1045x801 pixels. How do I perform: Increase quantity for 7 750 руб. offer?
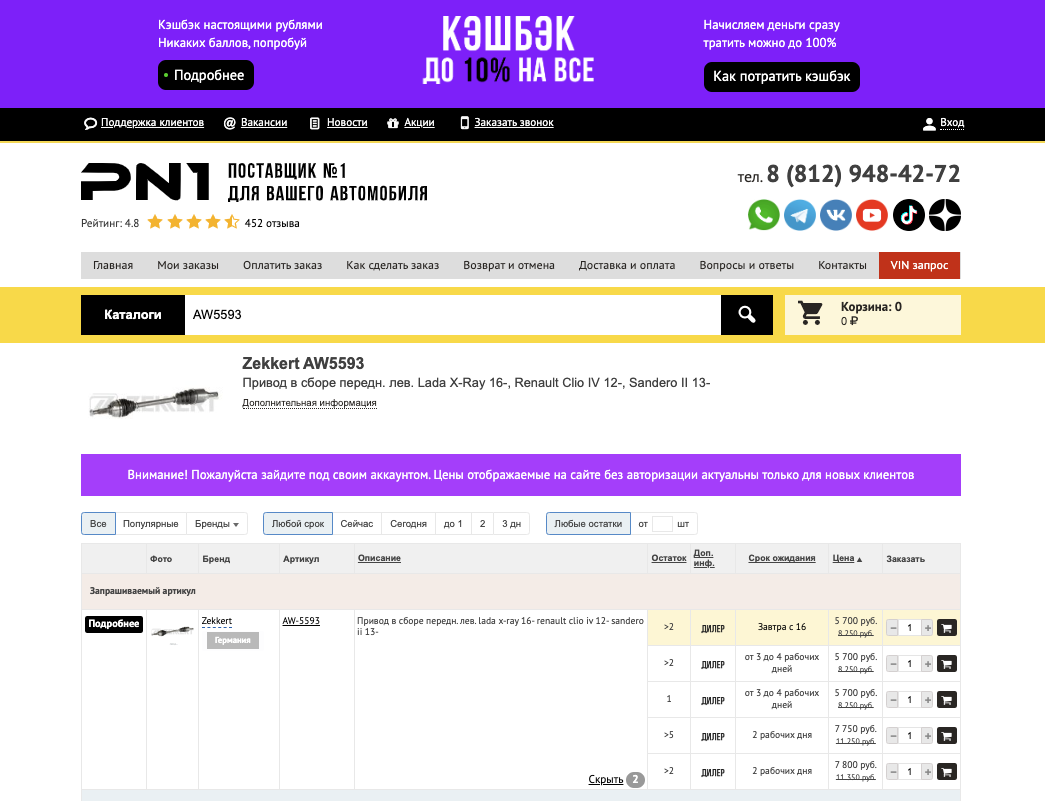click(927, 736)
